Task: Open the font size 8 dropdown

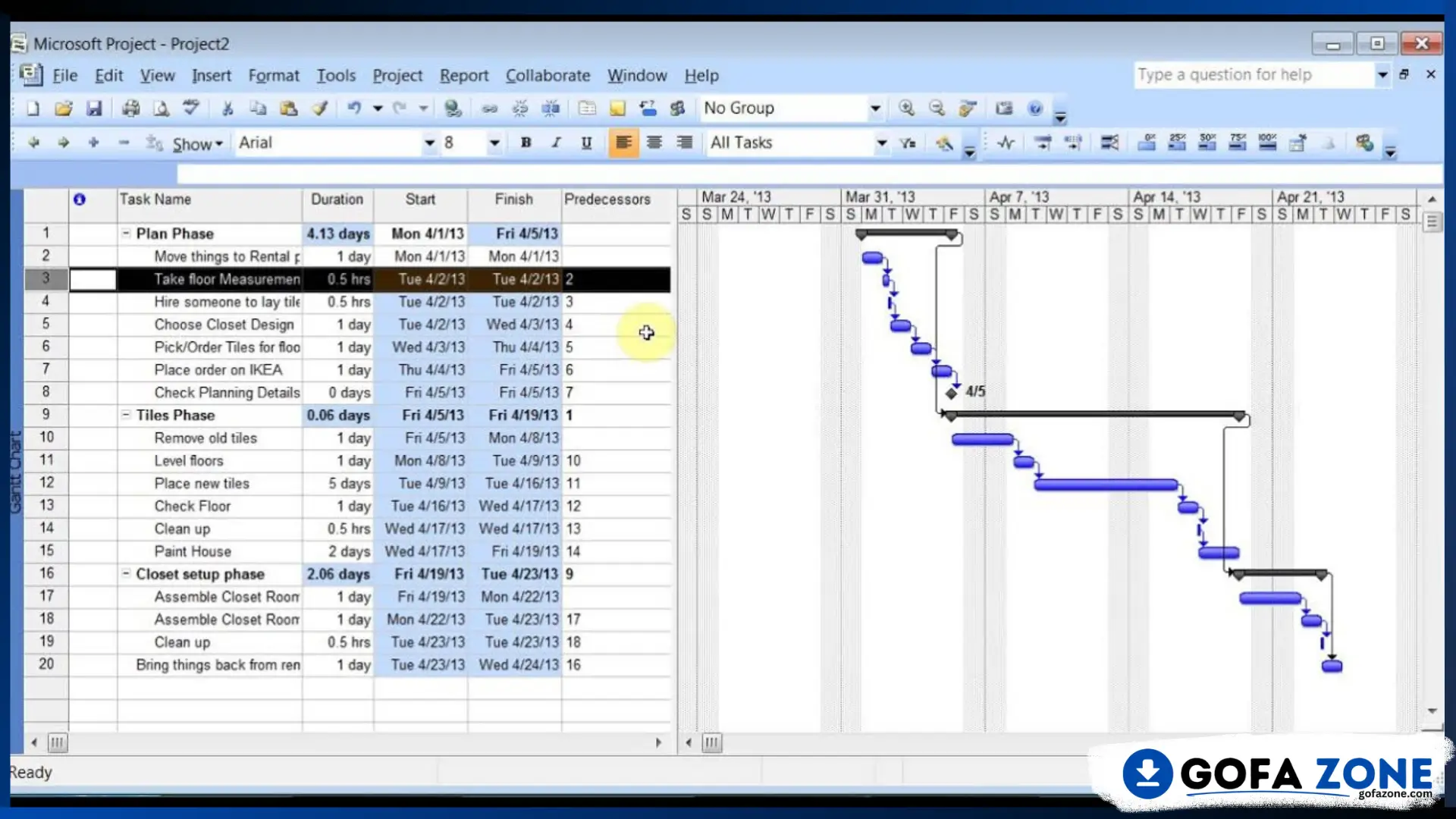Action: [494, 143]
